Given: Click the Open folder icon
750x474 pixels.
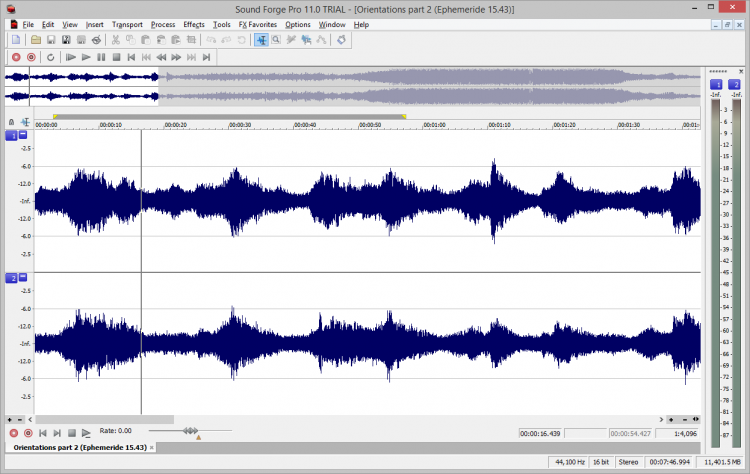Looking at the screenshot, I should [36, 40].
